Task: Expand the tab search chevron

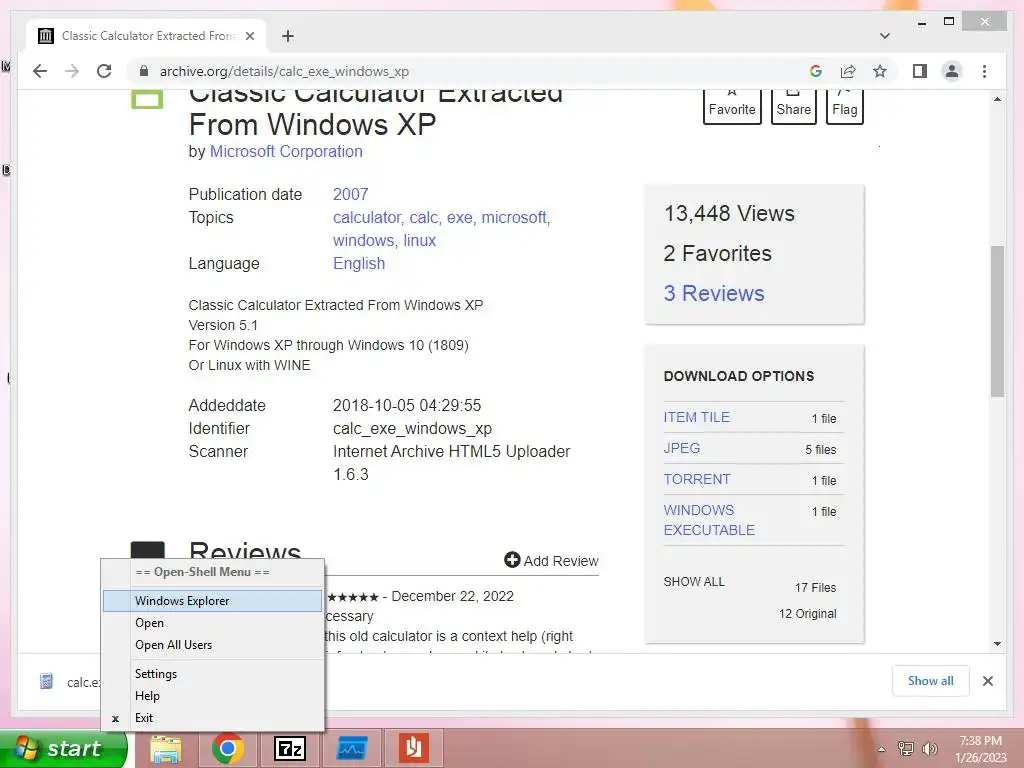Action: 885,36
